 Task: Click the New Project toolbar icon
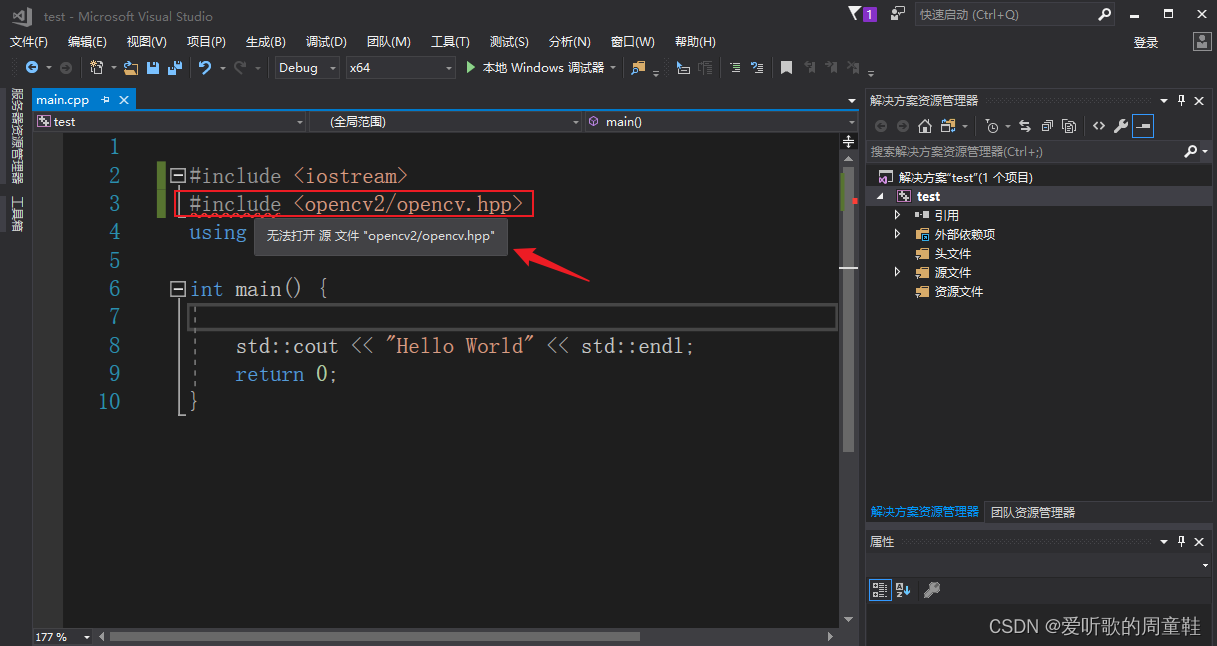click(x=96, y=67)
